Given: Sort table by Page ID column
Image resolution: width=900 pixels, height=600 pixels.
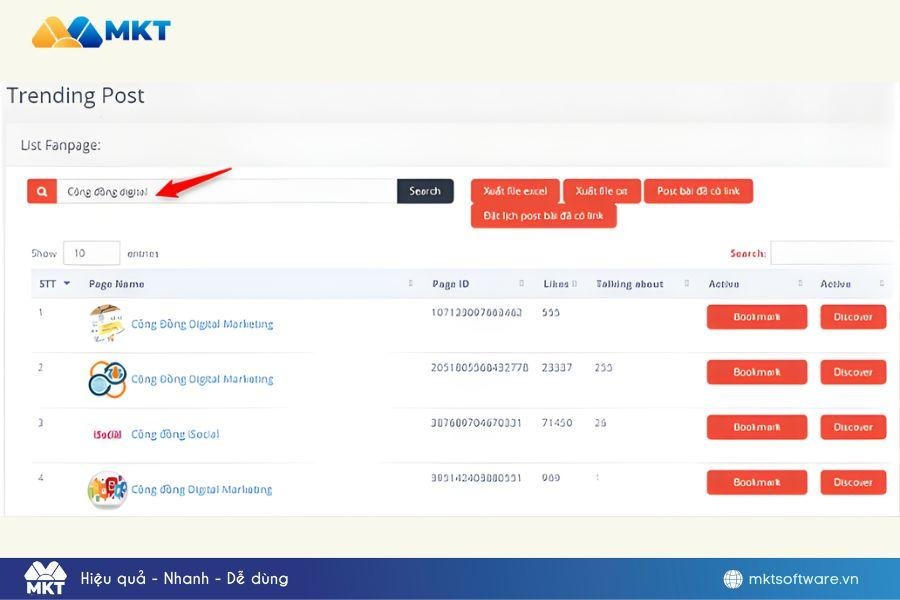Looking at the screenshot, I should point(450,284).
